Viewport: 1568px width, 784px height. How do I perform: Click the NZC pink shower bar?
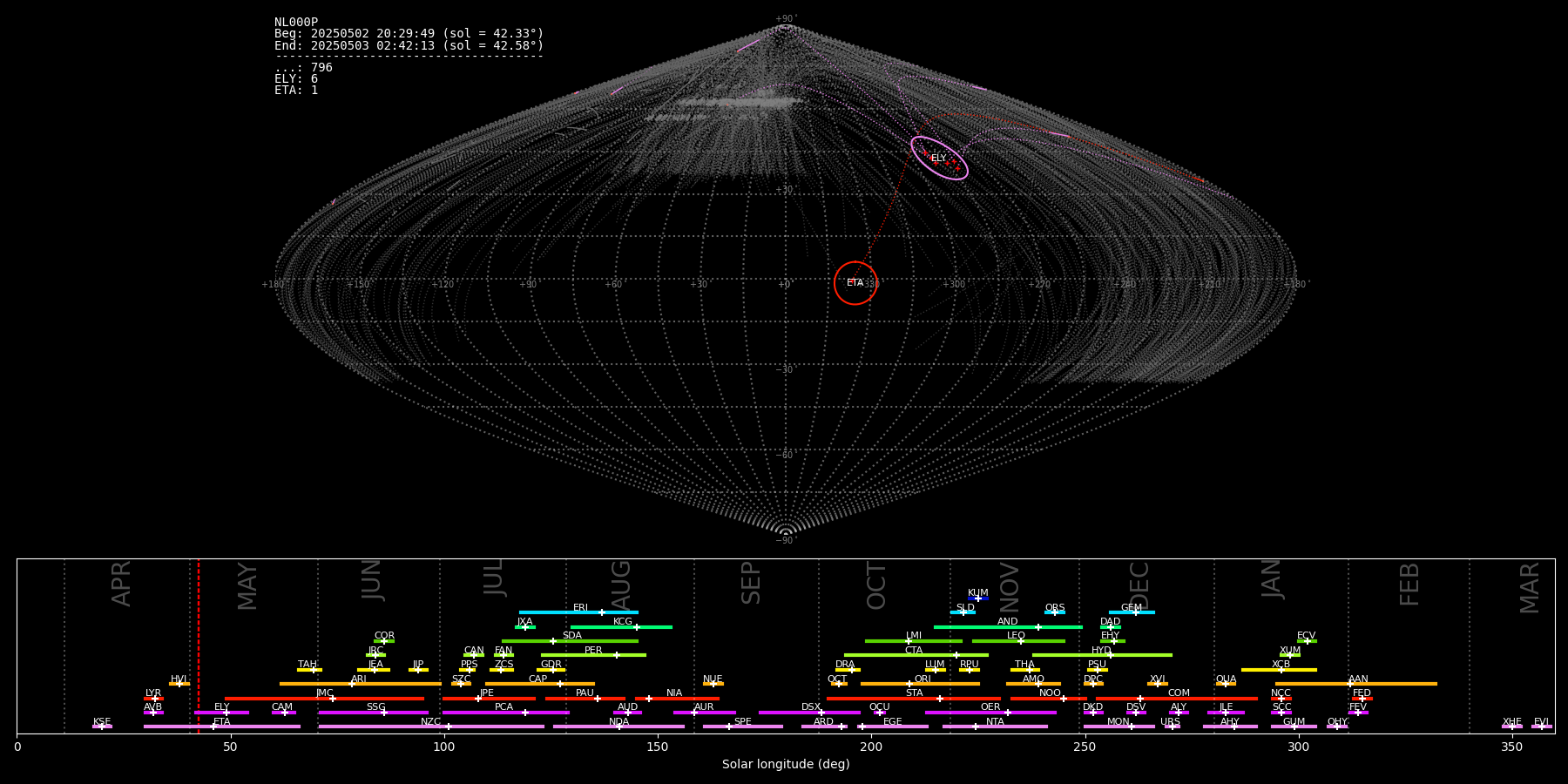[x=431, y=727]
